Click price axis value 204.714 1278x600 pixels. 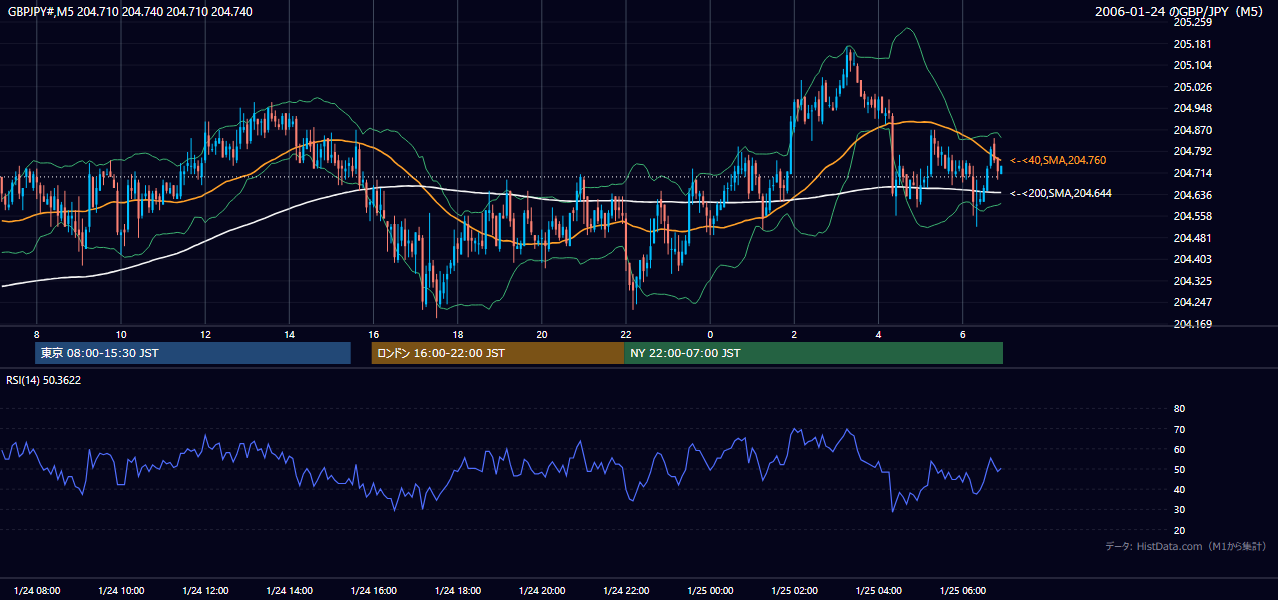click(x=1192, y=173)
